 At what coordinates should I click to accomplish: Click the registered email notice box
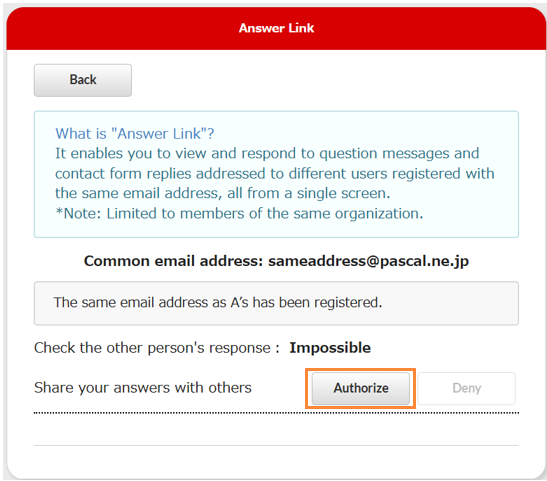(x=276, y=303)
